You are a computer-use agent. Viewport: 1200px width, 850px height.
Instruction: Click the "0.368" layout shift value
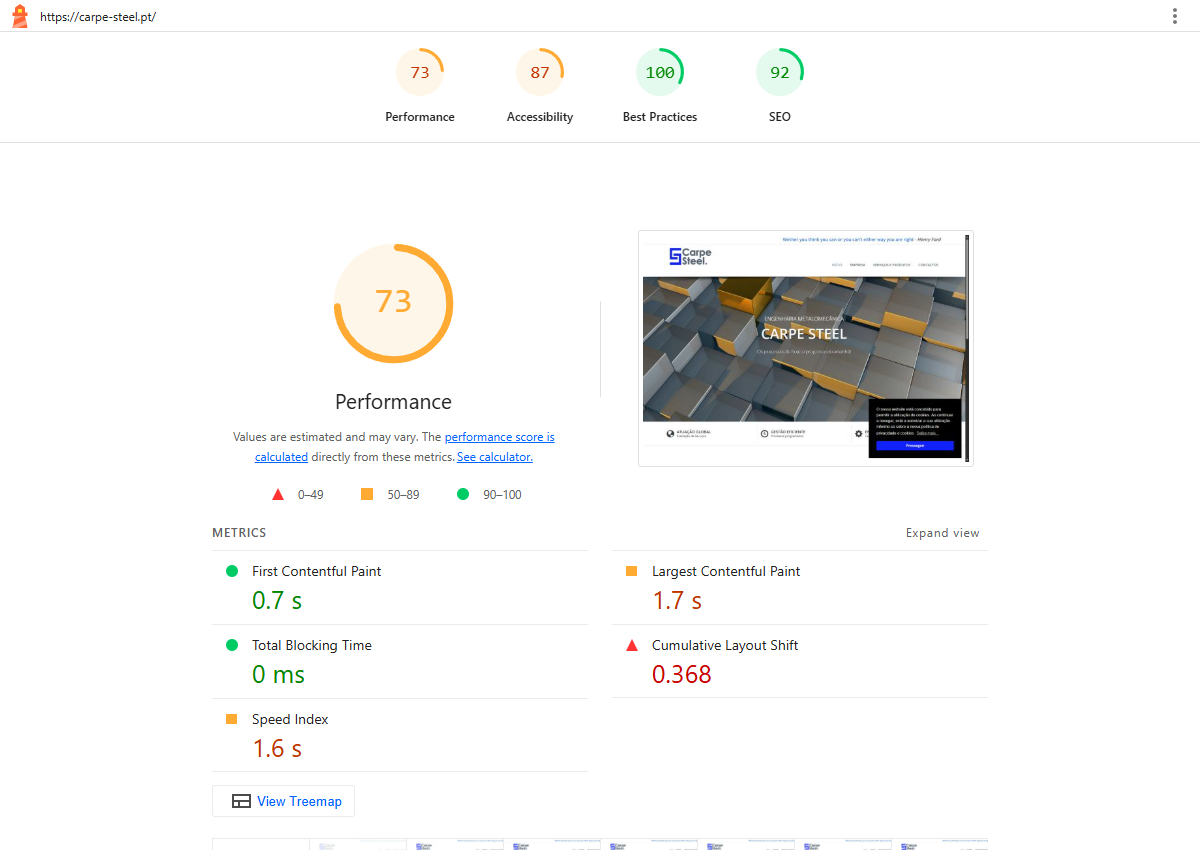pos(682,675)
